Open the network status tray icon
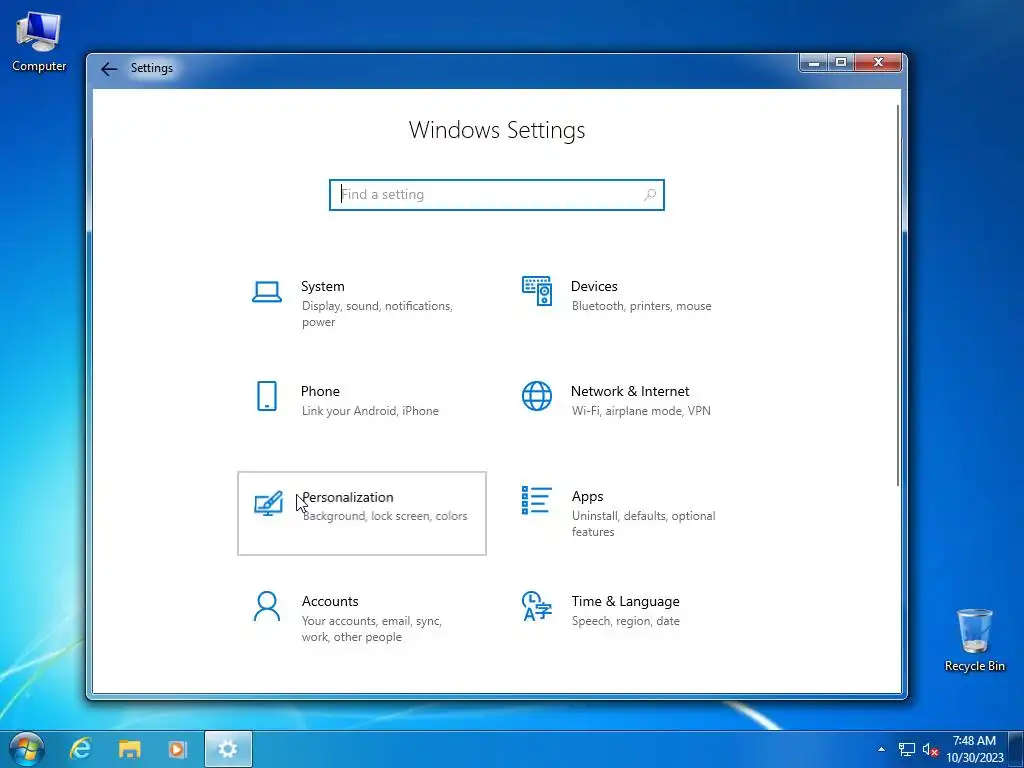This screenshot has width=1024, height=768. 906,750
